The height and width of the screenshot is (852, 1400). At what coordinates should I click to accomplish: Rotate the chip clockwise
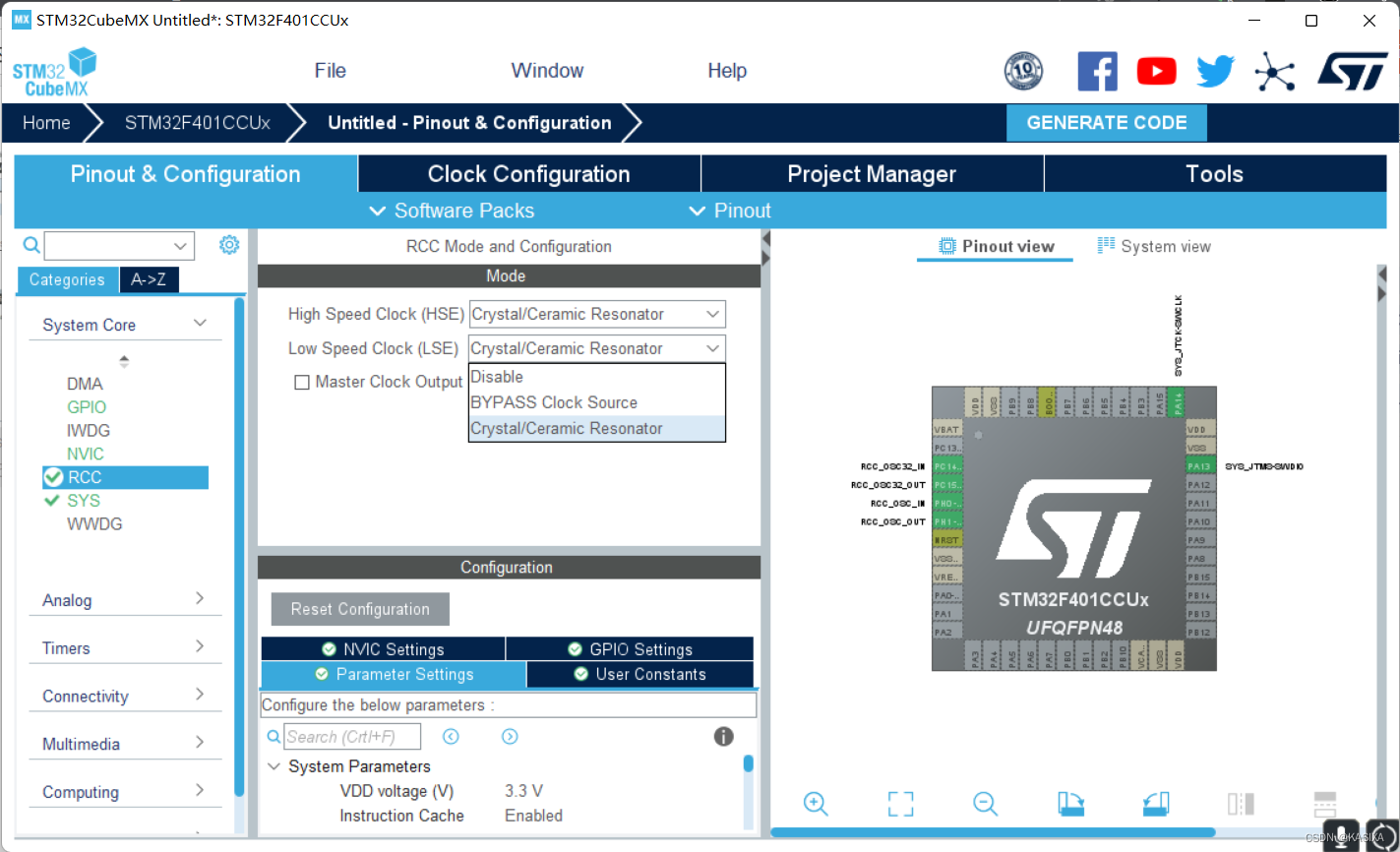pos(1070,804)
